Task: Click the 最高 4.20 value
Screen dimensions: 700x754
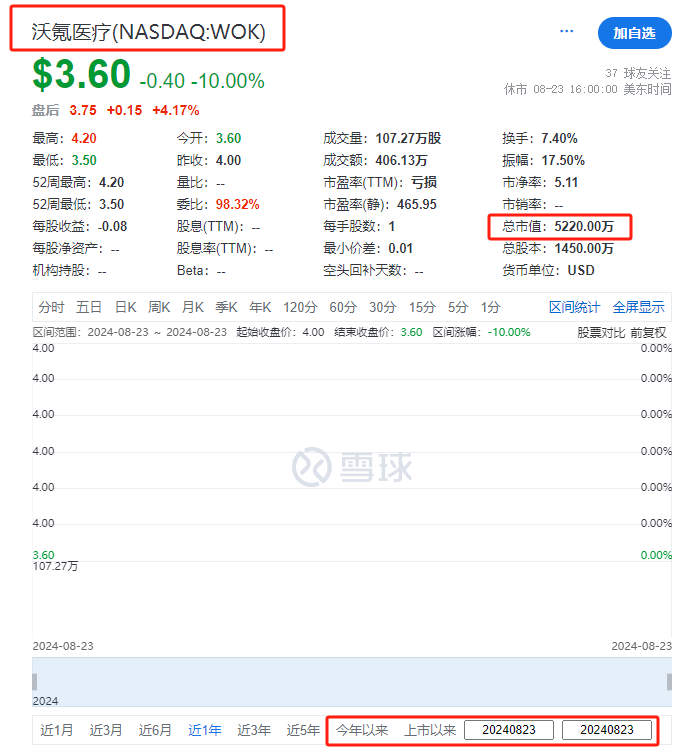Action: [x=84, y=138]
